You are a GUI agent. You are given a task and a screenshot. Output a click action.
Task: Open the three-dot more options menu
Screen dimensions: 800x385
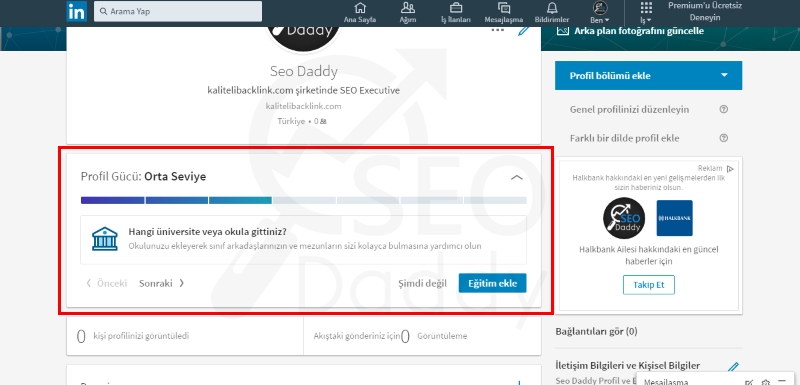click(x=497, y=31)
